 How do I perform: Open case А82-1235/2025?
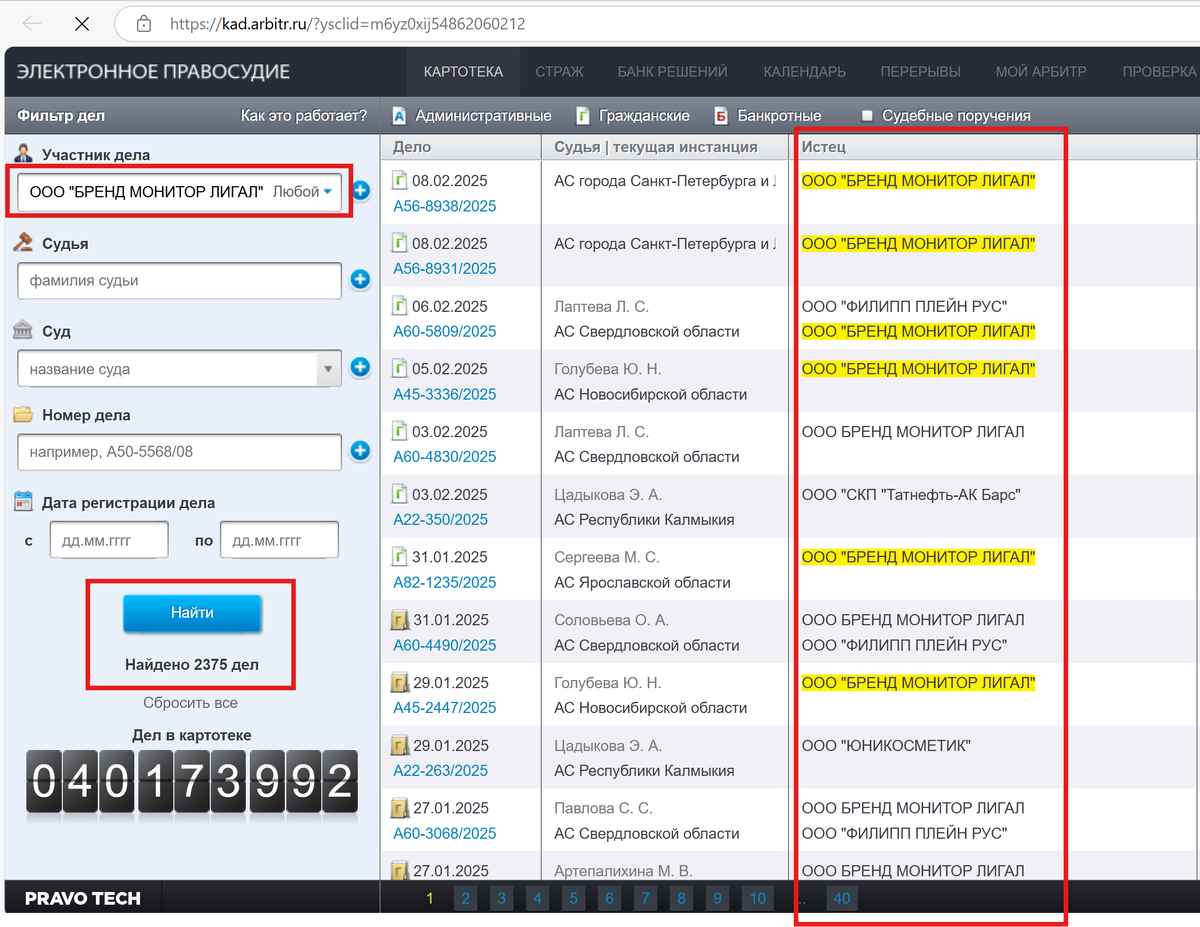tap(444, 582)
